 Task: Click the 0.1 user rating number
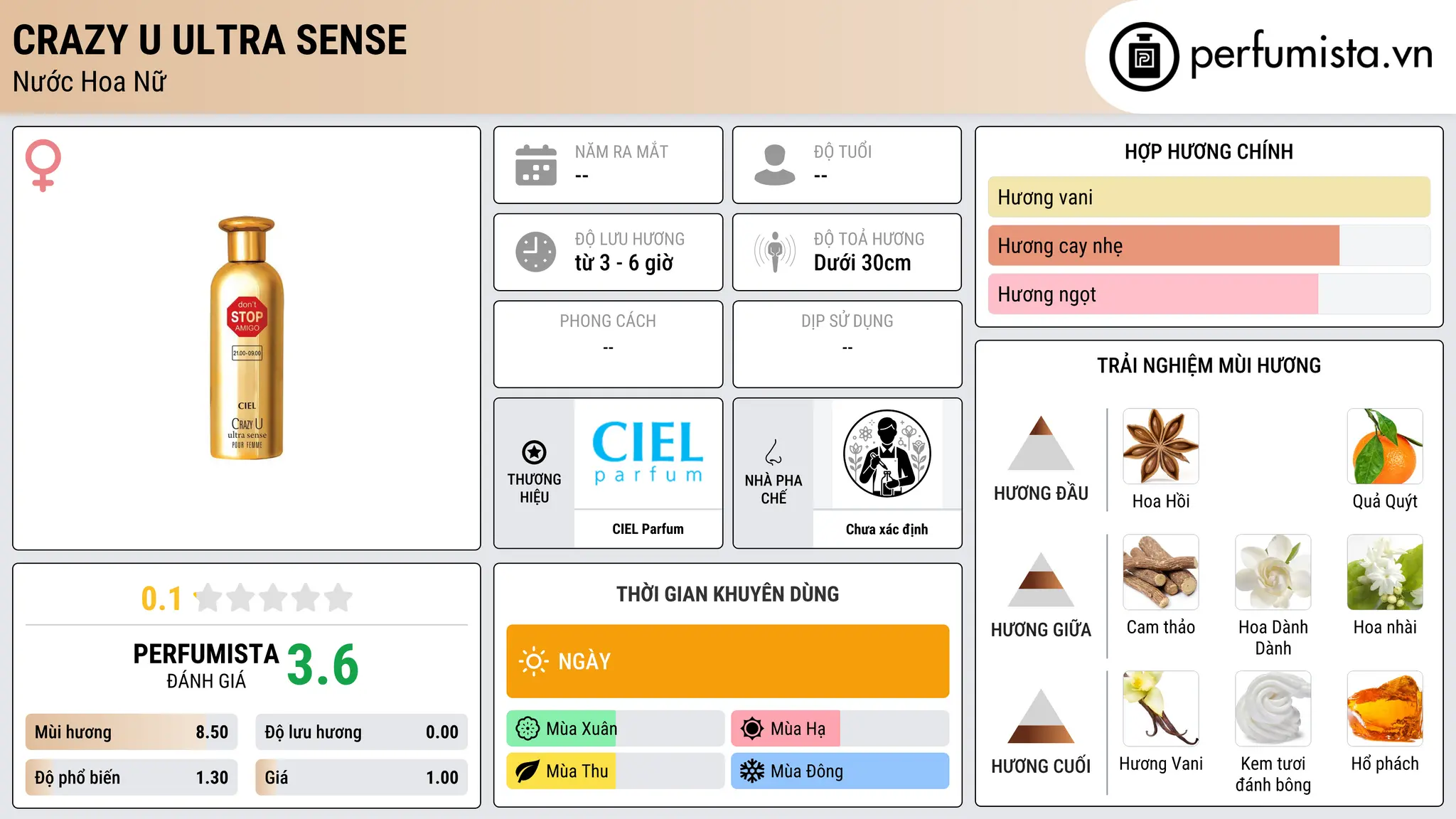[161, 599]
